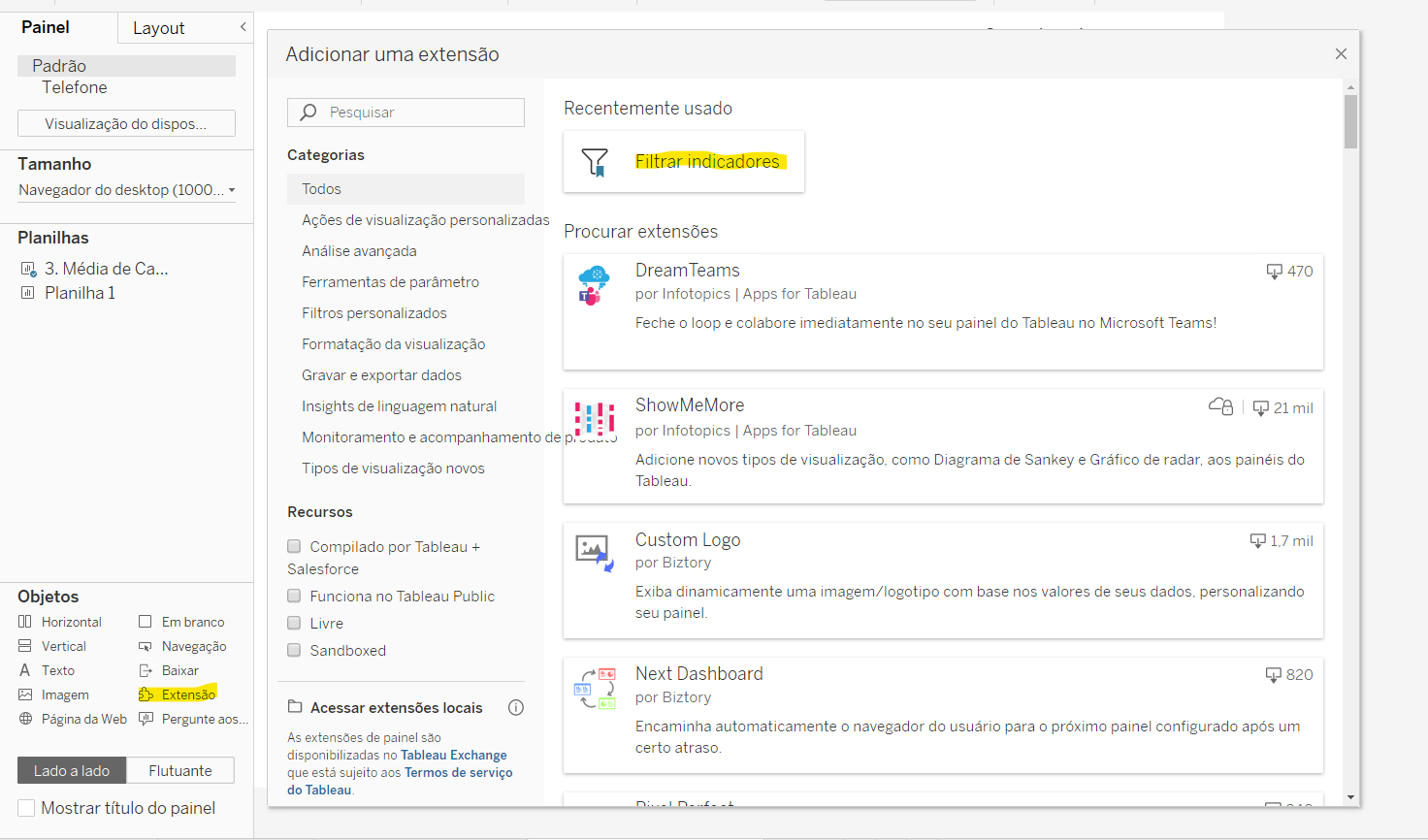Click the Pesquisar search field
1428x840 pixels.
pos(406,113)
